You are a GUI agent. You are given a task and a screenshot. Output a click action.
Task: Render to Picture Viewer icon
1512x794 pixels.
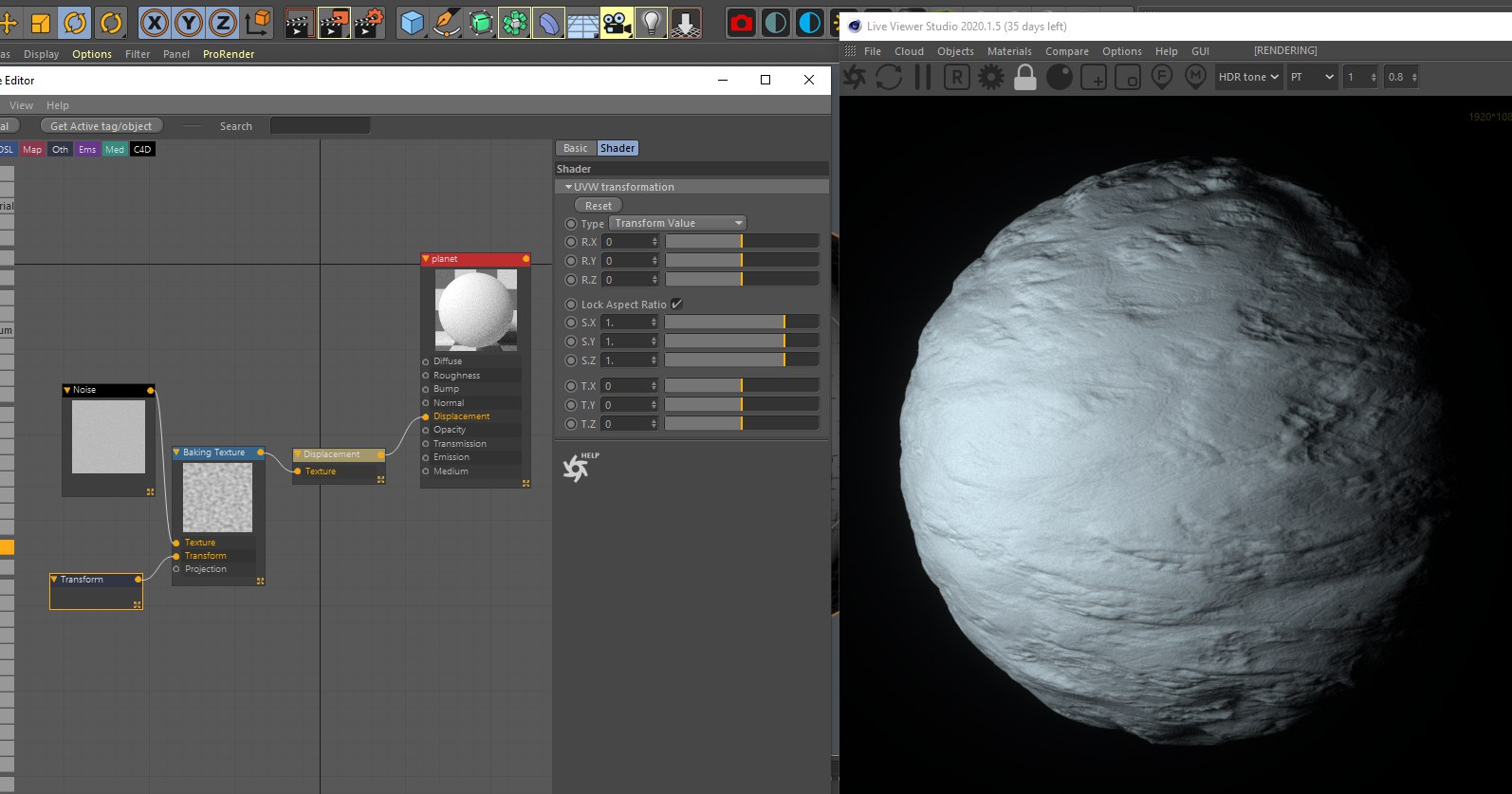334,22
